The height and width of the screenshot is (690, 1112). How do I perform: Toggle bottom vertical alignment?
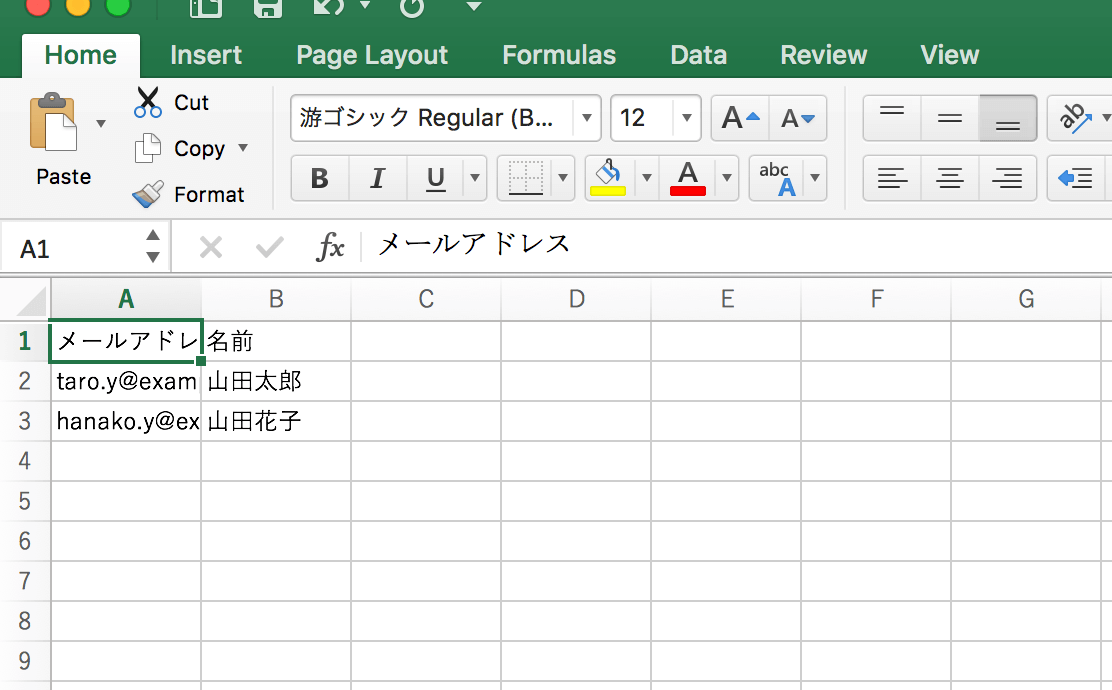[x=1006, y=117]
